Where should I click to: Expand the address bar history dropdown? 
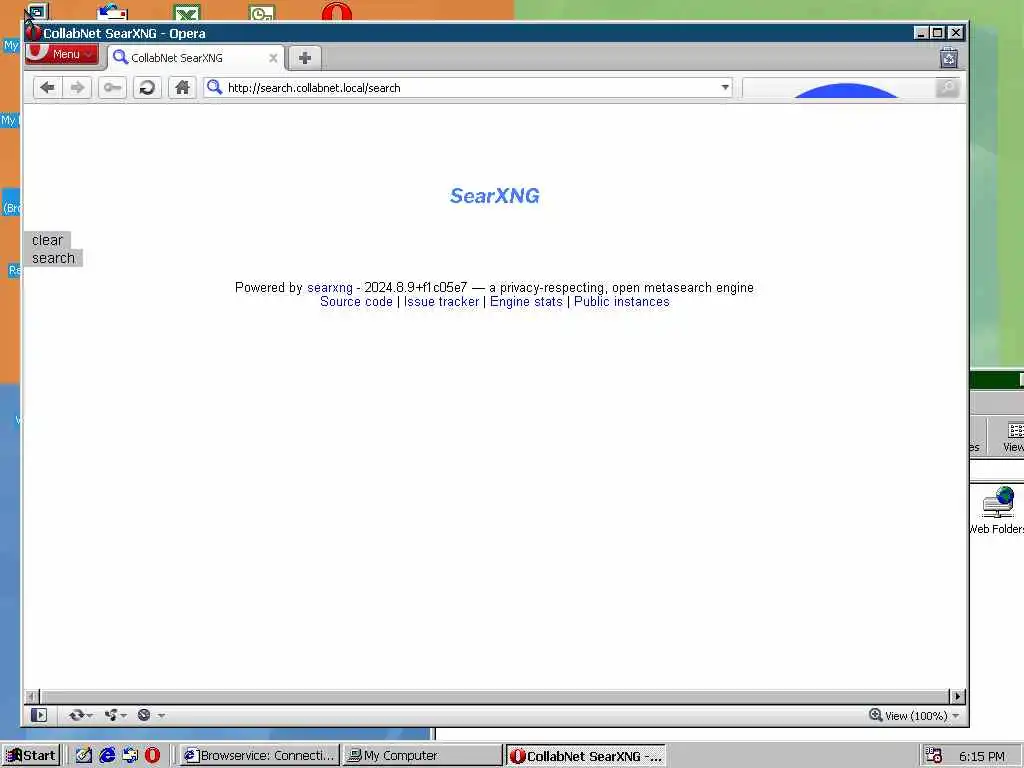coord(725,88)
